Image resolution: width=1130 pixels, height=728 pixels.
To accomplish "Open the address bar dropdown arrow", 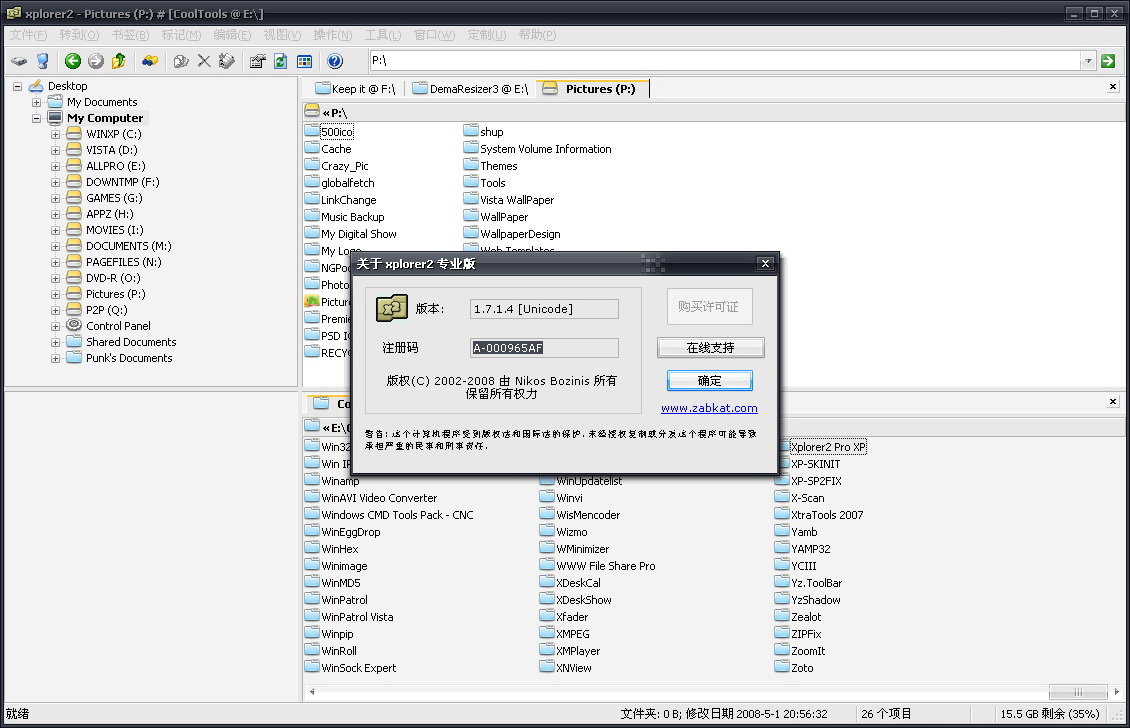I will (x=1088, y=61).
